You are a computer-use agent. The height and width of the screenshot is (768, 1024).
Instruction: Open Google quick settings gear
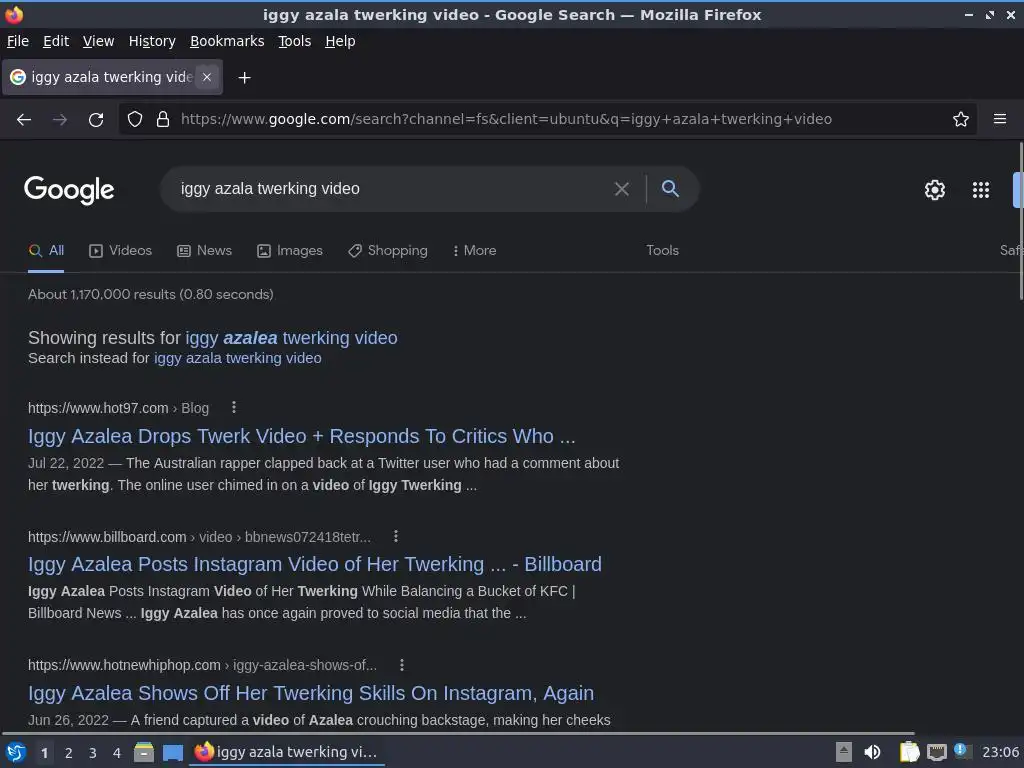[x=935, y=190]
